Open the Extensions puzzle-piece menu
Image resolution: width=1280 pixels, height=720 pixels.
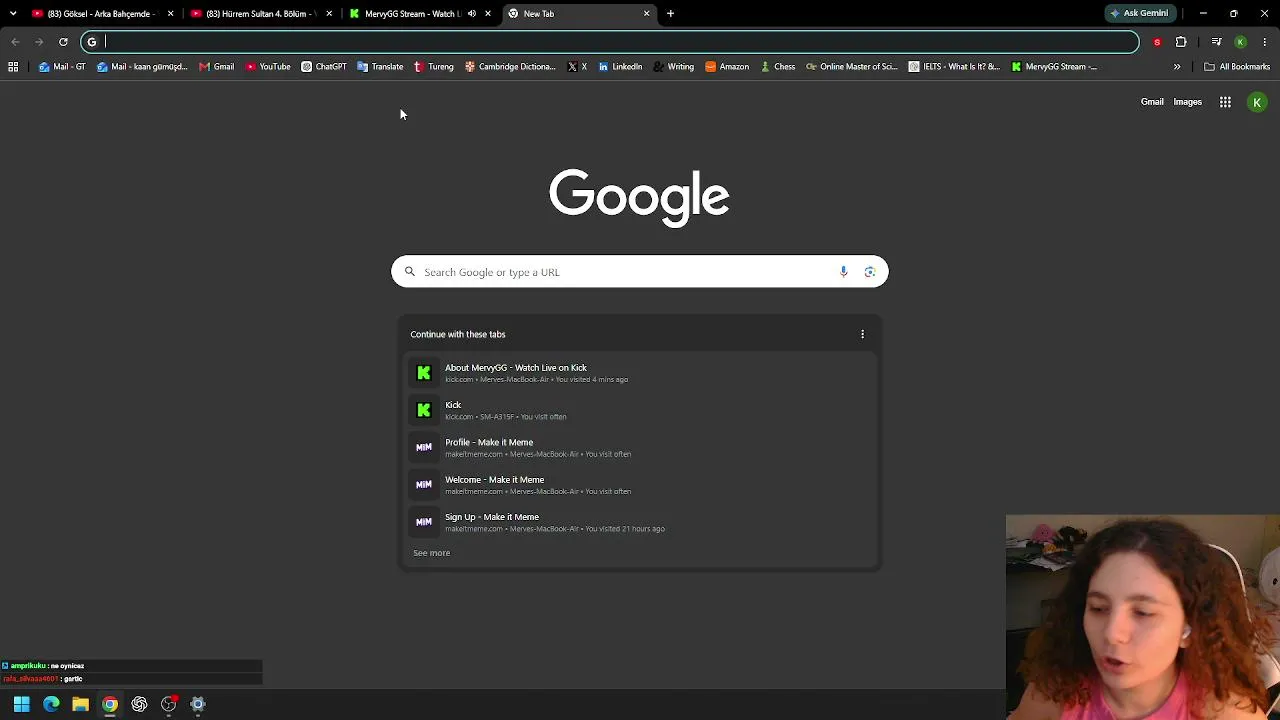[x=1181, y=42]
